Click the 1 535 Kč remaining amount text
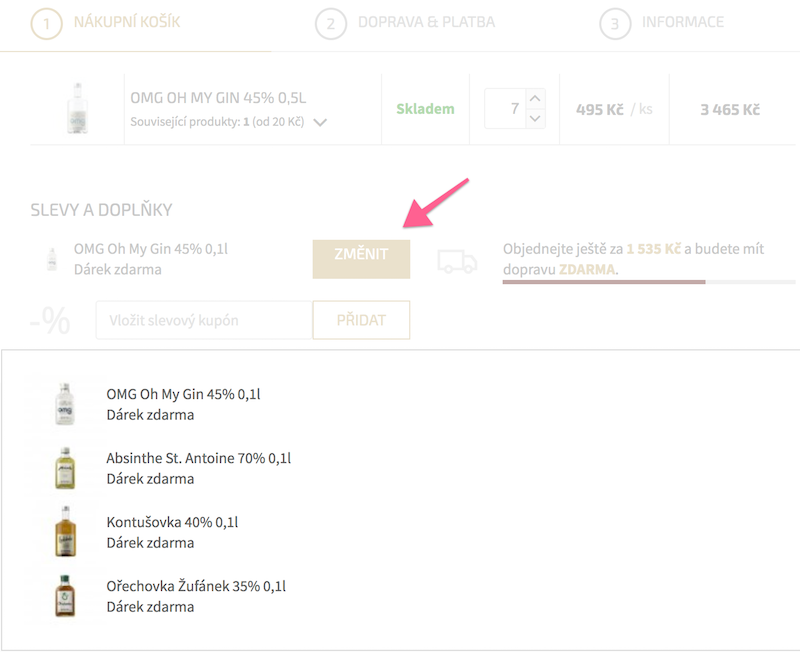The height and width of the screenshot is (652, 800). (654, 249)
